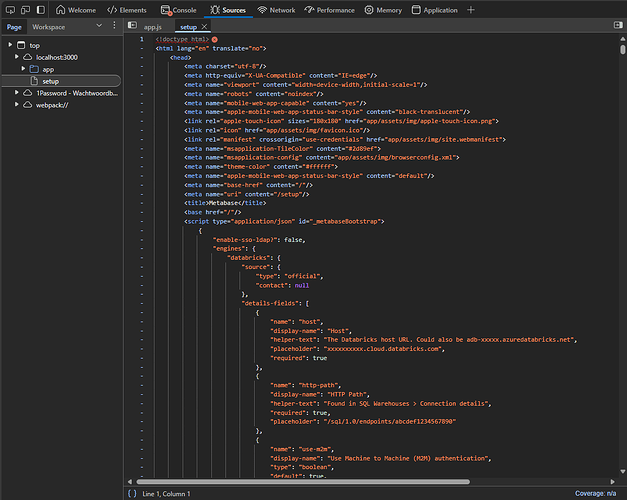Click the pretty print braces button

pyautogui.click(x=132, y=494)
